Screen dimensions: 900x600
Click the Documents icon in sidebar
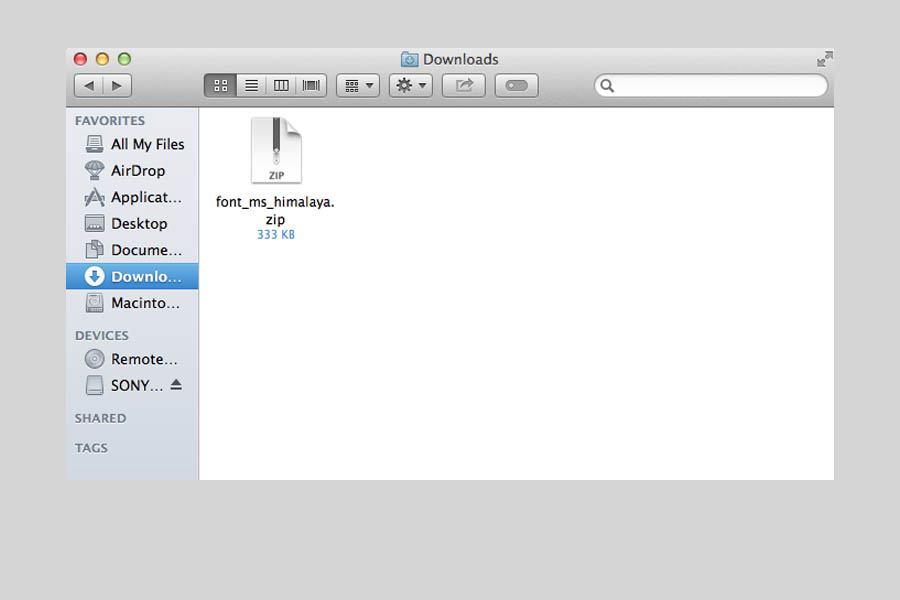(x=94, y=249)
